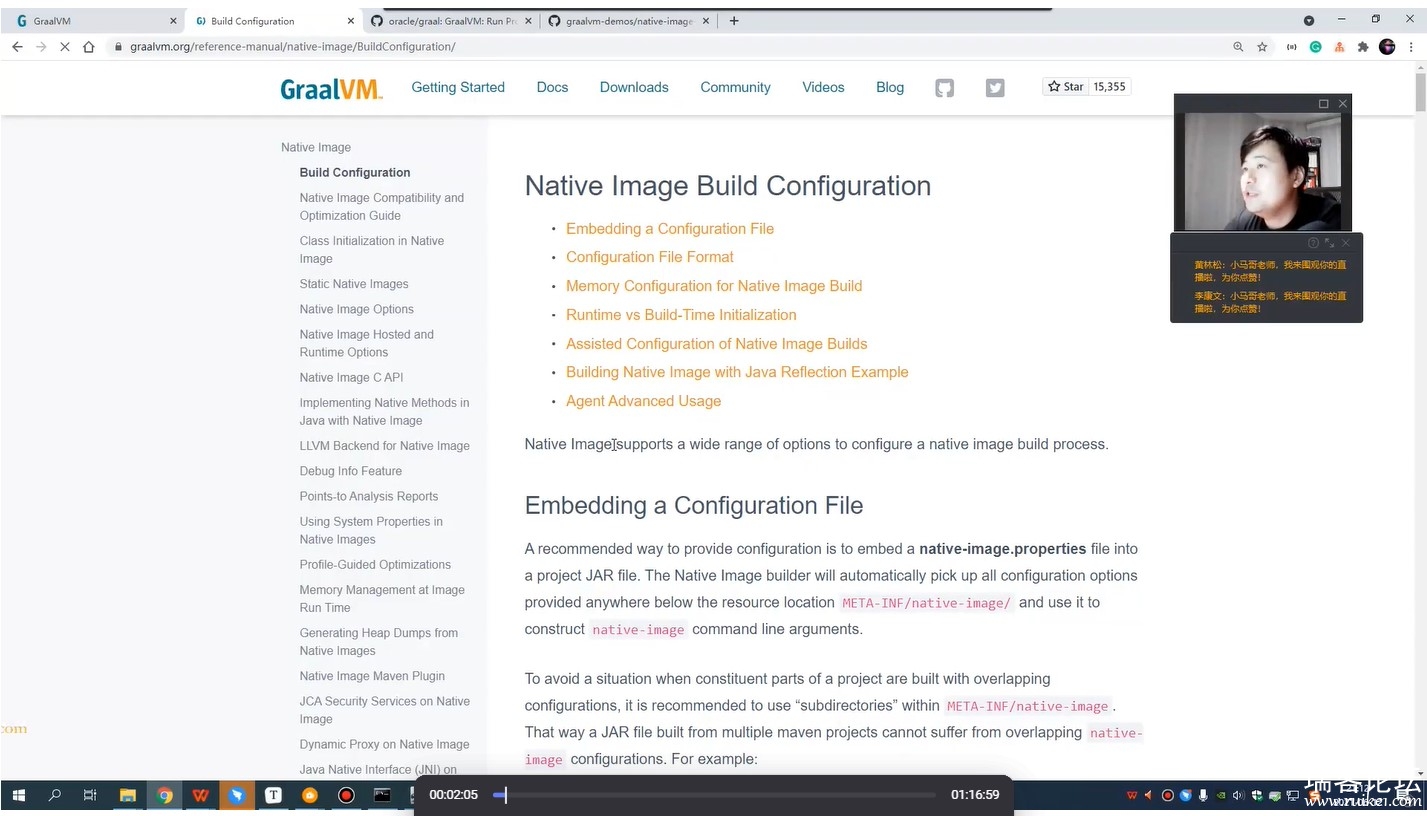Screen dimensions: 1427x816
Task: Select Build Configuration in the sidebar
Action: (355, 173)
